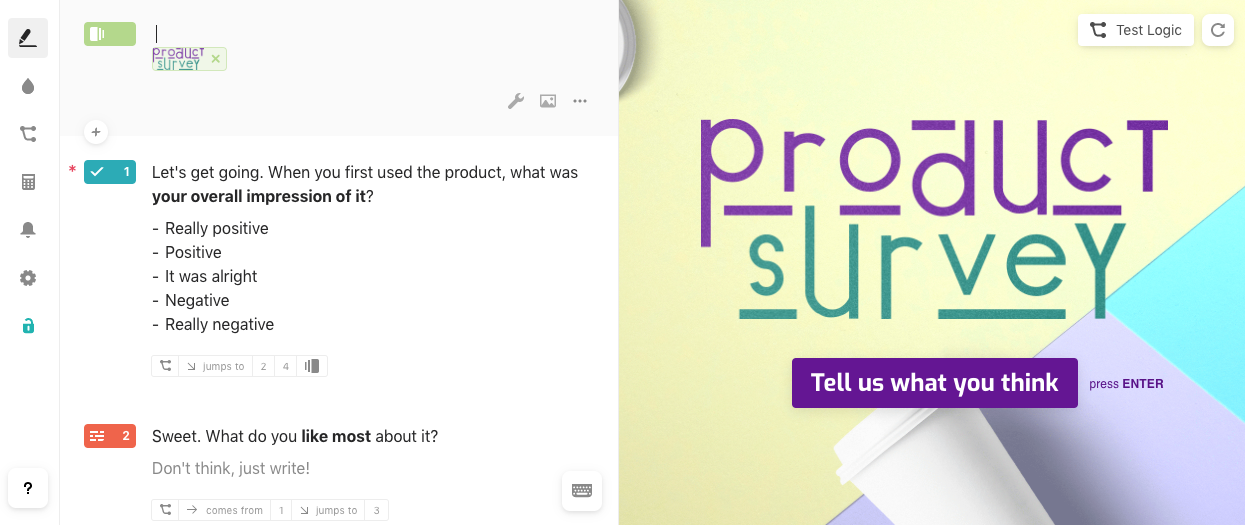Image resolution: width=1245 pixels, height=525 pixels.
Task: Open question 1 type selector badge
Action: tap(110, 172)
